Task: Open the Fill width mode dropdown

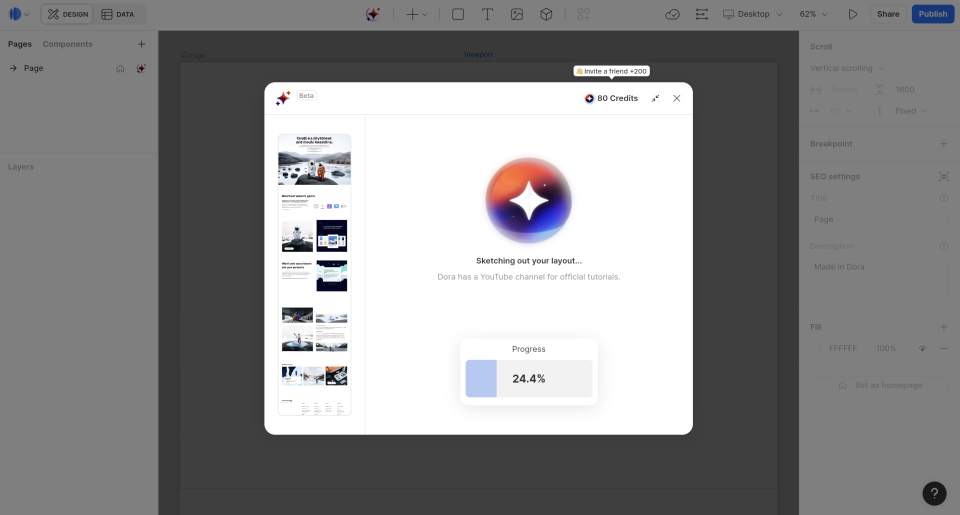Action: pyautogui.click(x=841, y=111)
